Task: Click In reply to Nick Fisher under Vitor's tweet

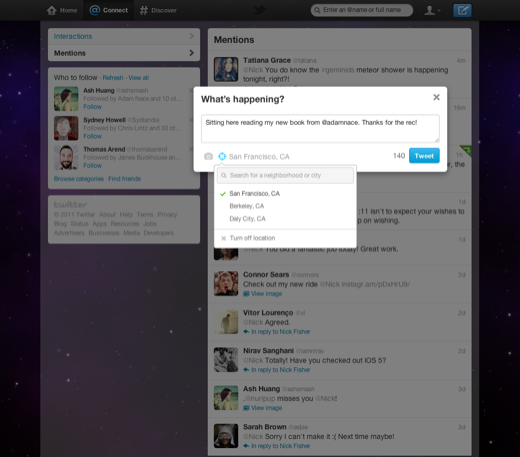Action: [x=277, y=332]
